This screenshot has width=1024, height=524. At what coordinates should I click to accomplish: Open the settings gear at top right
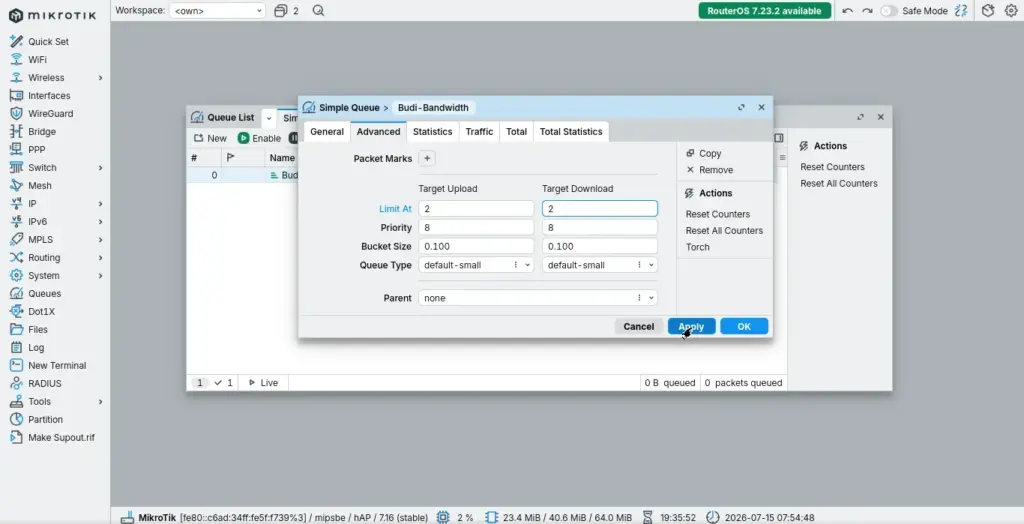tap(1010, 10)
